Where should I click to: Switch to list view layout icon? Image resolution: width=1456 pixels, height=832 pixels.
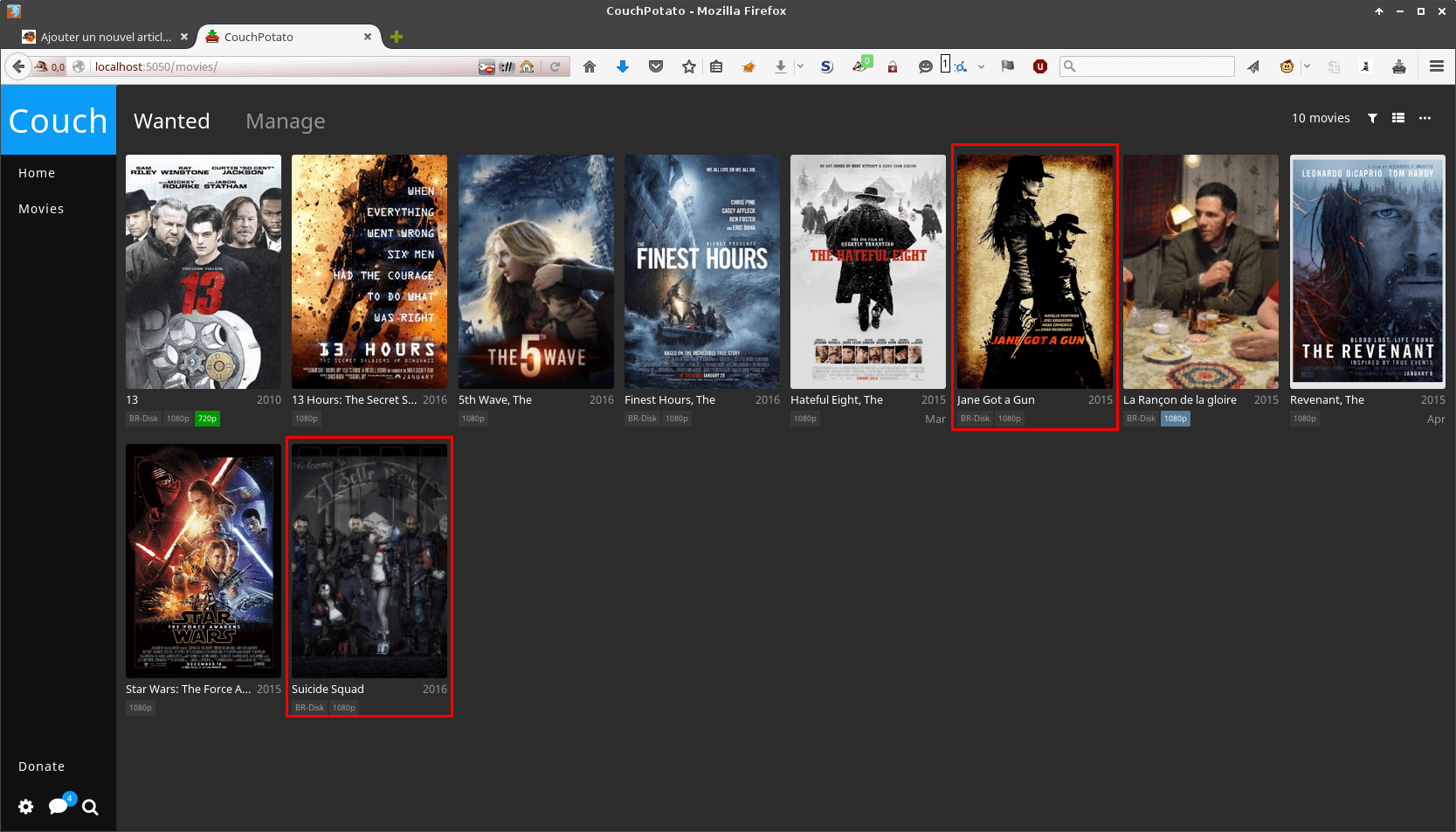click(x=1398, y=118)
